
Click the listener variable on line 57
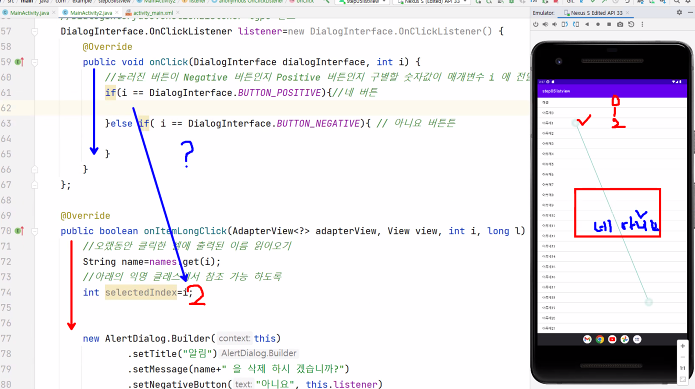[x=260, y=31]
